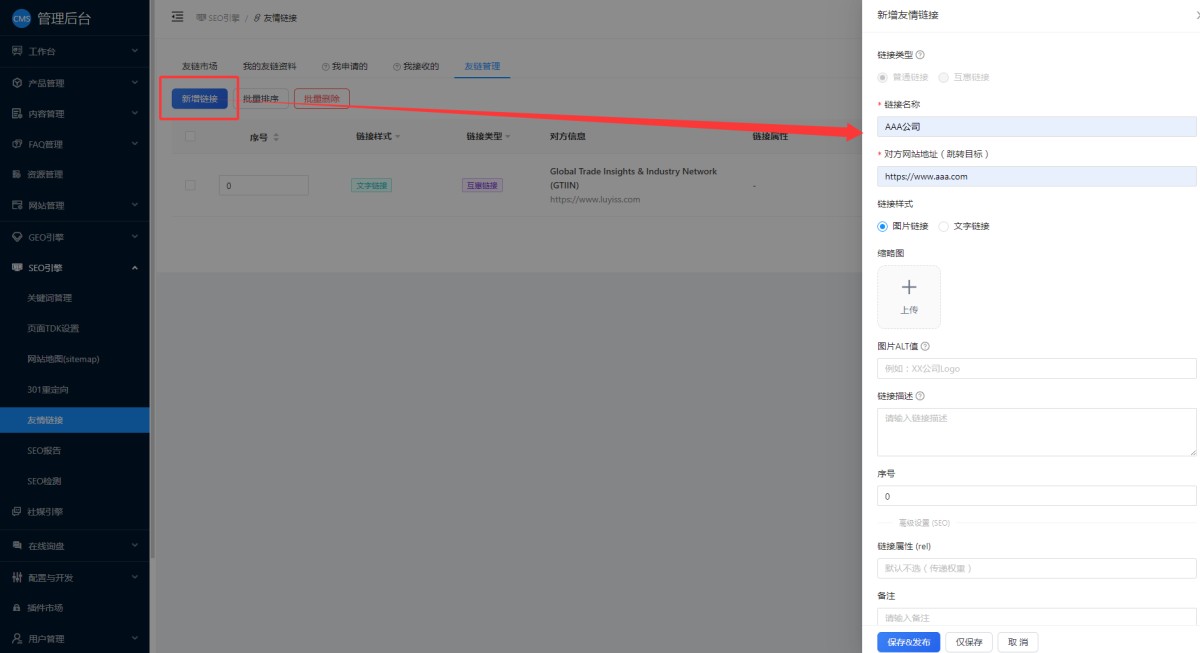Click the 仅保存 button
Viewport: 1200px width, 653px height.
[969, 642]
